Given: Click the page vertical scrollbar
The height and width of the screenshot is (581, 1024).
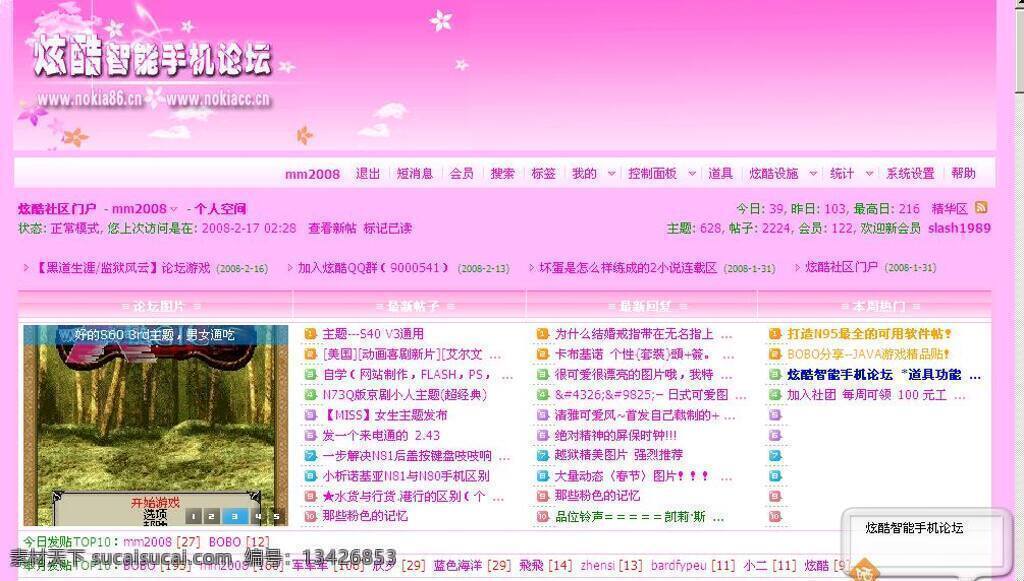Looking at the screenshot, I should coord(1019,290).
